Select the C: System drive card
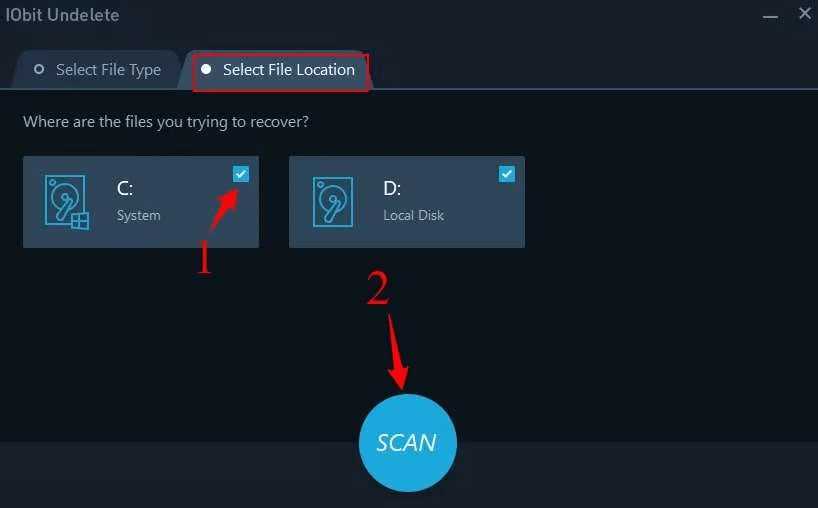Viewport: 818px width, 508px height. (141, 202)
